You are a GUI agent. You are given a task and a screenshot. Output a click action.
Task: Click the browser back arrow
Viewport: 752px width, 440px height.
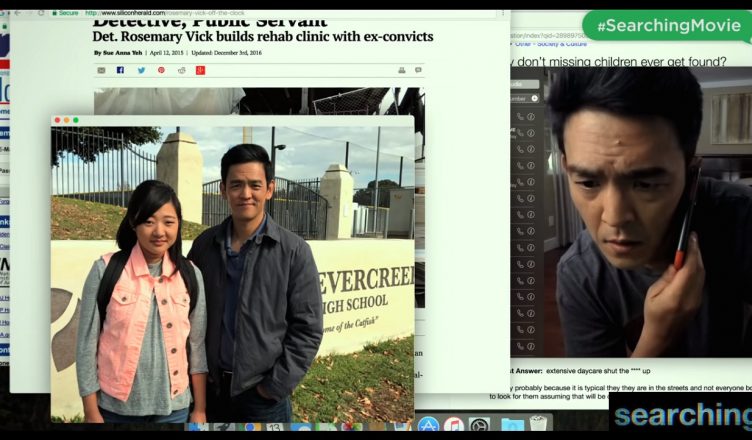click(x=16, y=13)
